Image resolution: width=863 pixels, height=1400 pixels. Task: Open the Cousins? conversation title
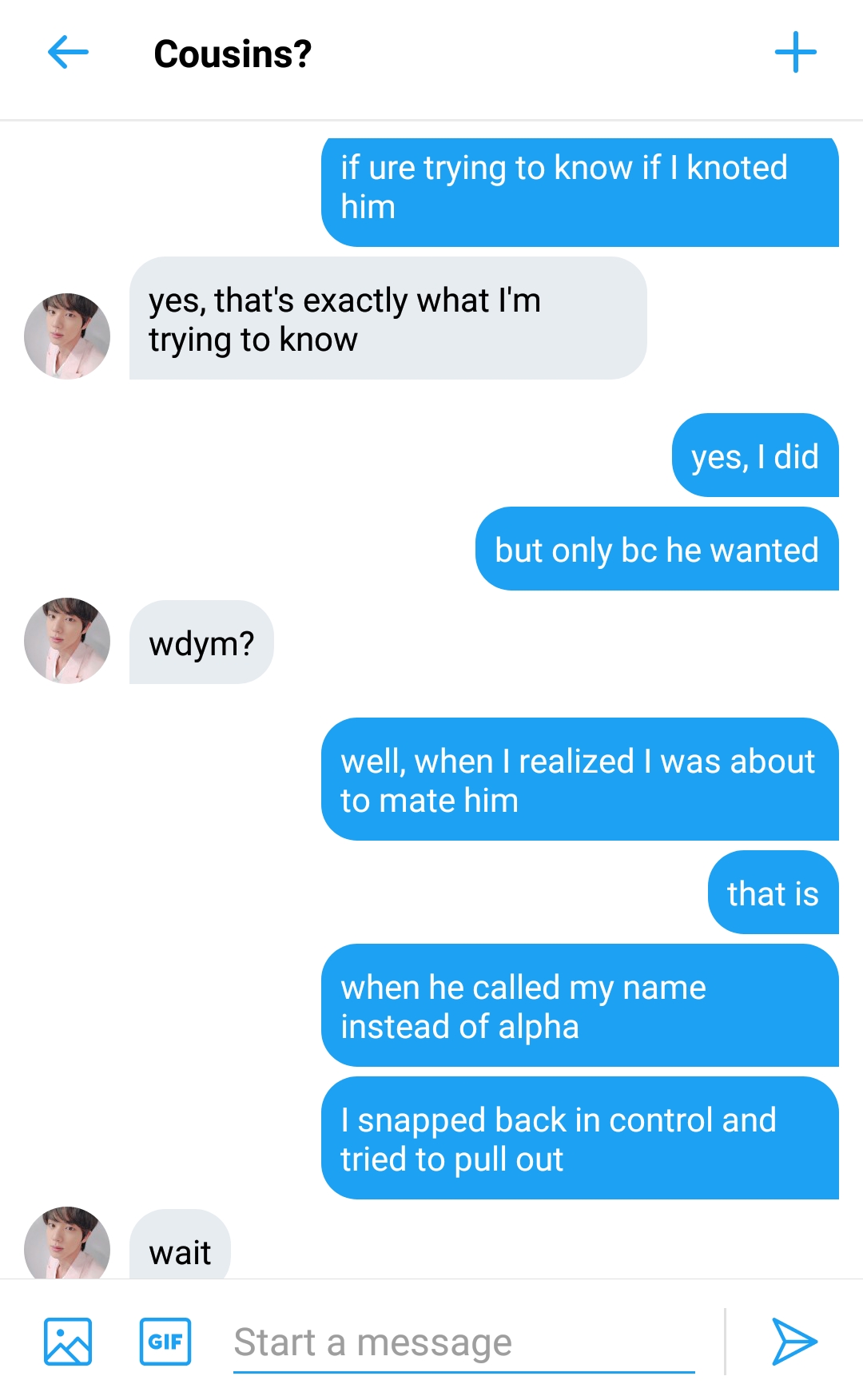(x=233, y=54)
